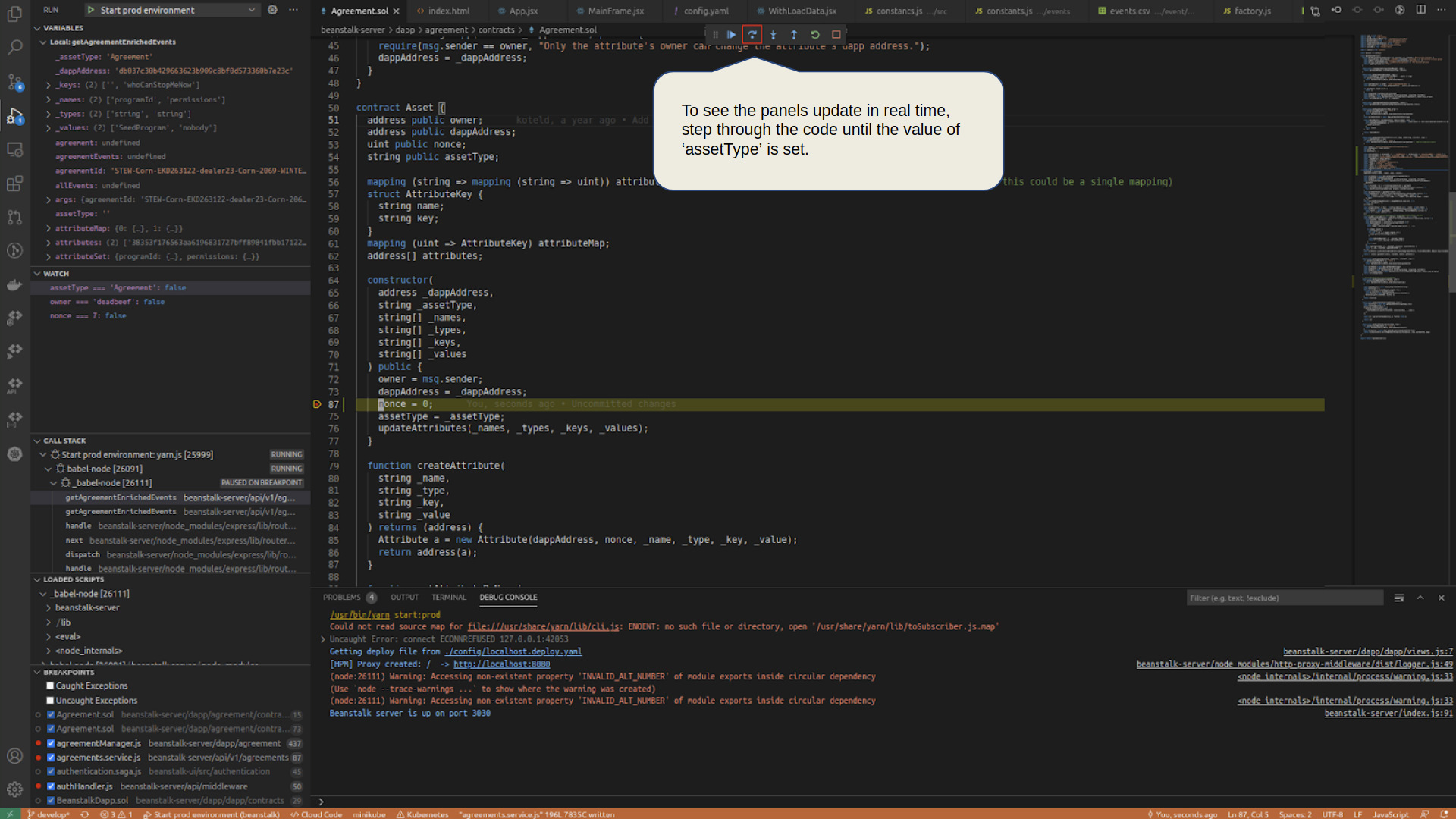Click the debug console filter input
The height and width of the screenshot is (819, 1456).
point(1284,598)
